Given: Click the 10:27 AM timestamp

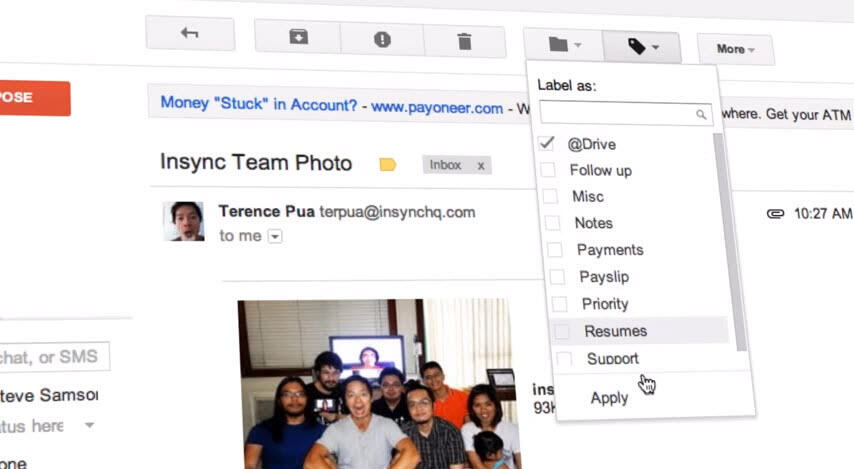Looking at the screenshot, I should (x=823, y=214).
